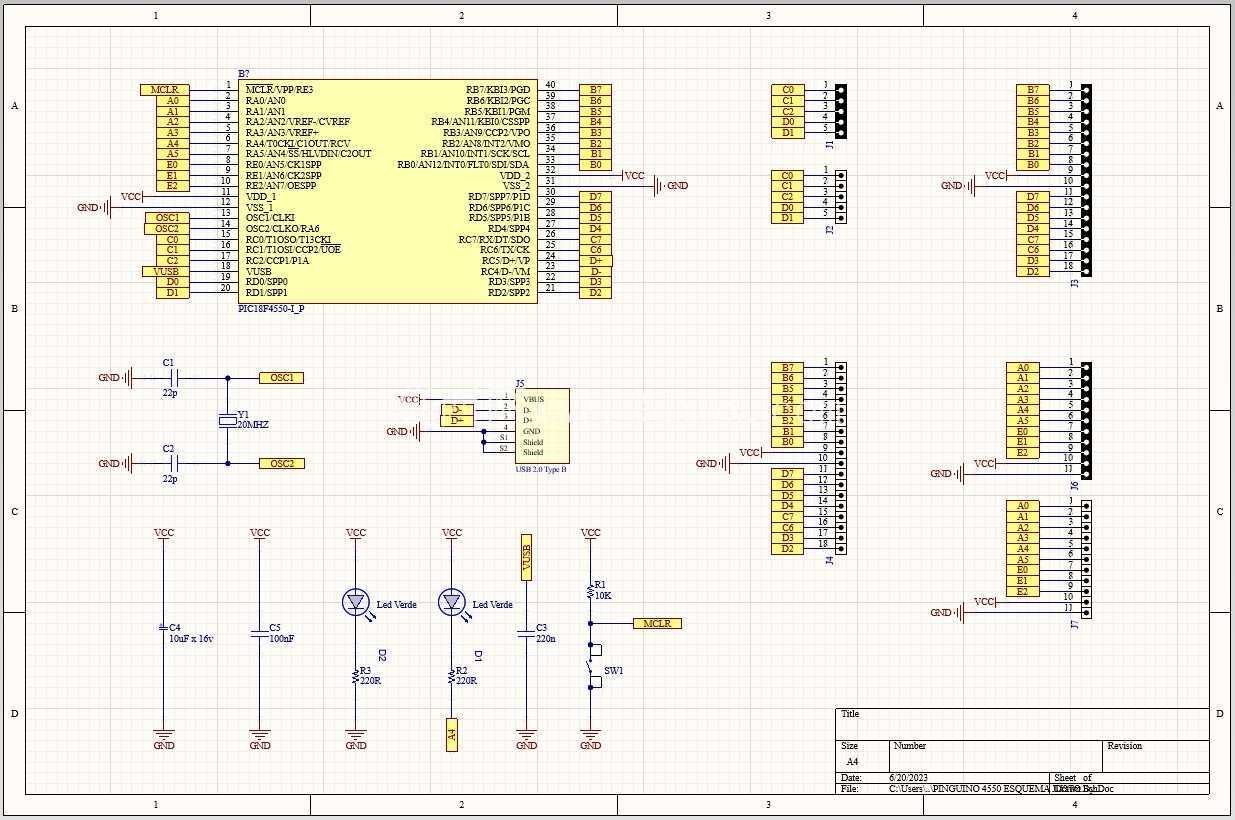Click the VUSB net label at IC pin 18

click(x=164, y=272)
